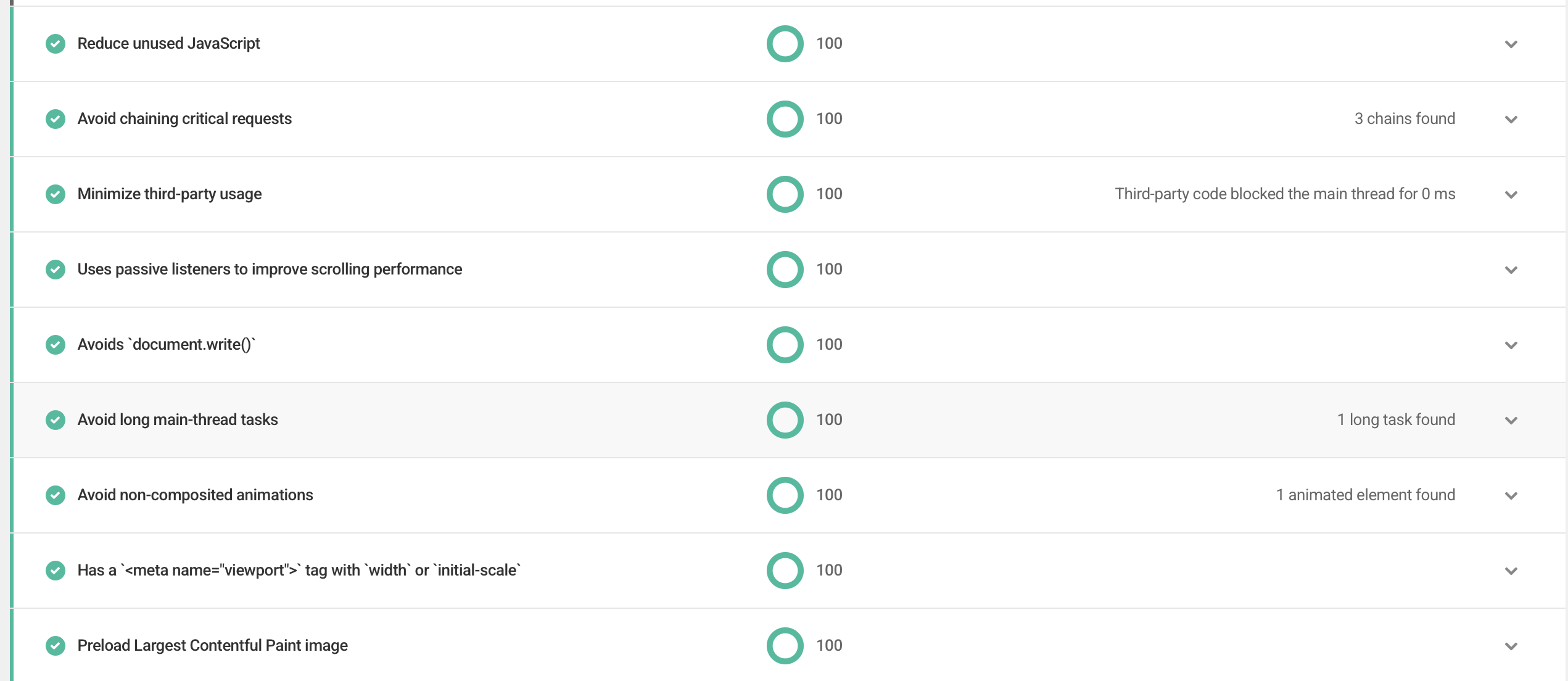1568x681 pixels.
Task: Click checkmark icon beside meta viewport audit
Action: [56, 571]
